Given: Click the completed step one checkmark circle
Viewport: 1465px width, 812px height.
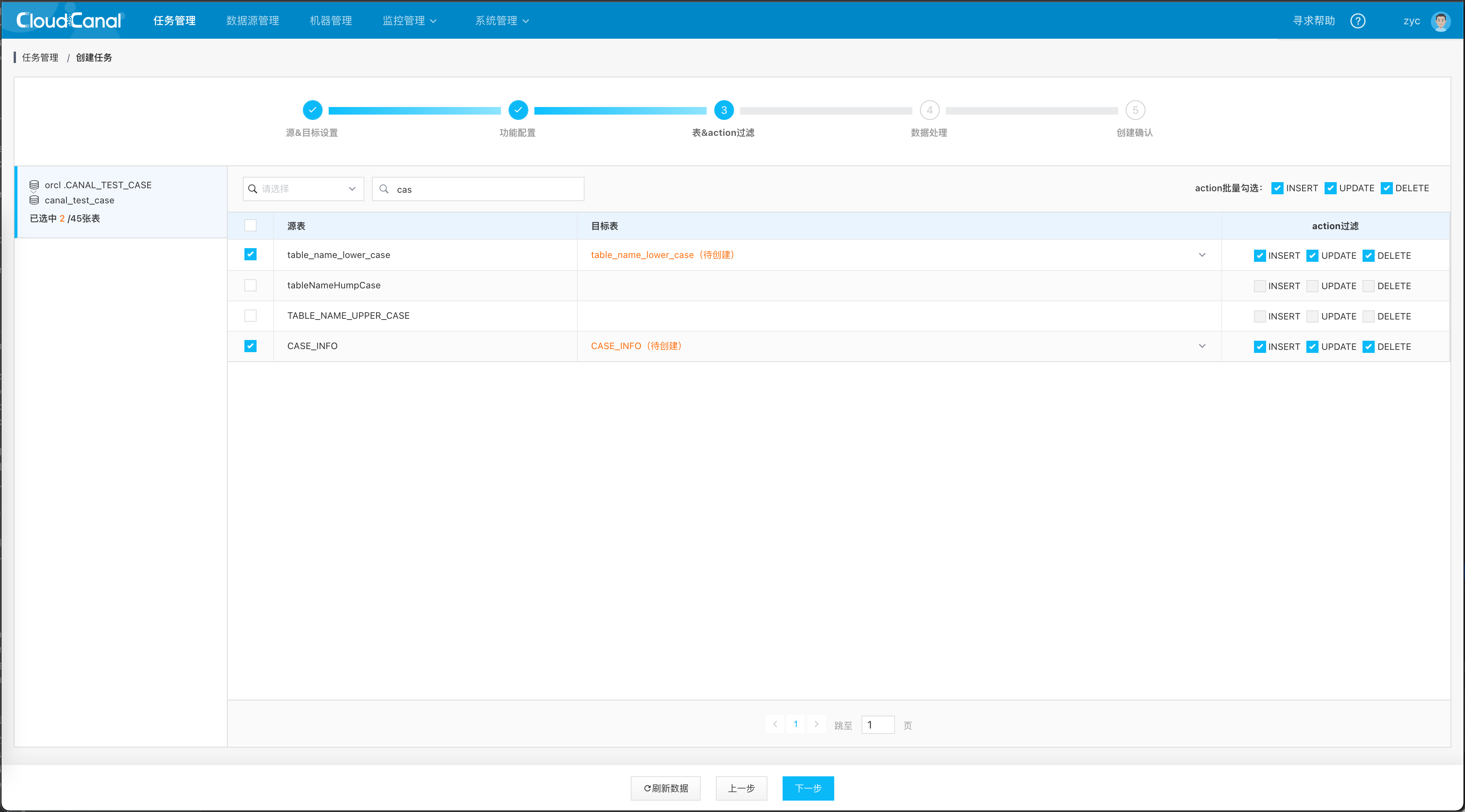Looking at the screenshot, I should coord(312,110).
